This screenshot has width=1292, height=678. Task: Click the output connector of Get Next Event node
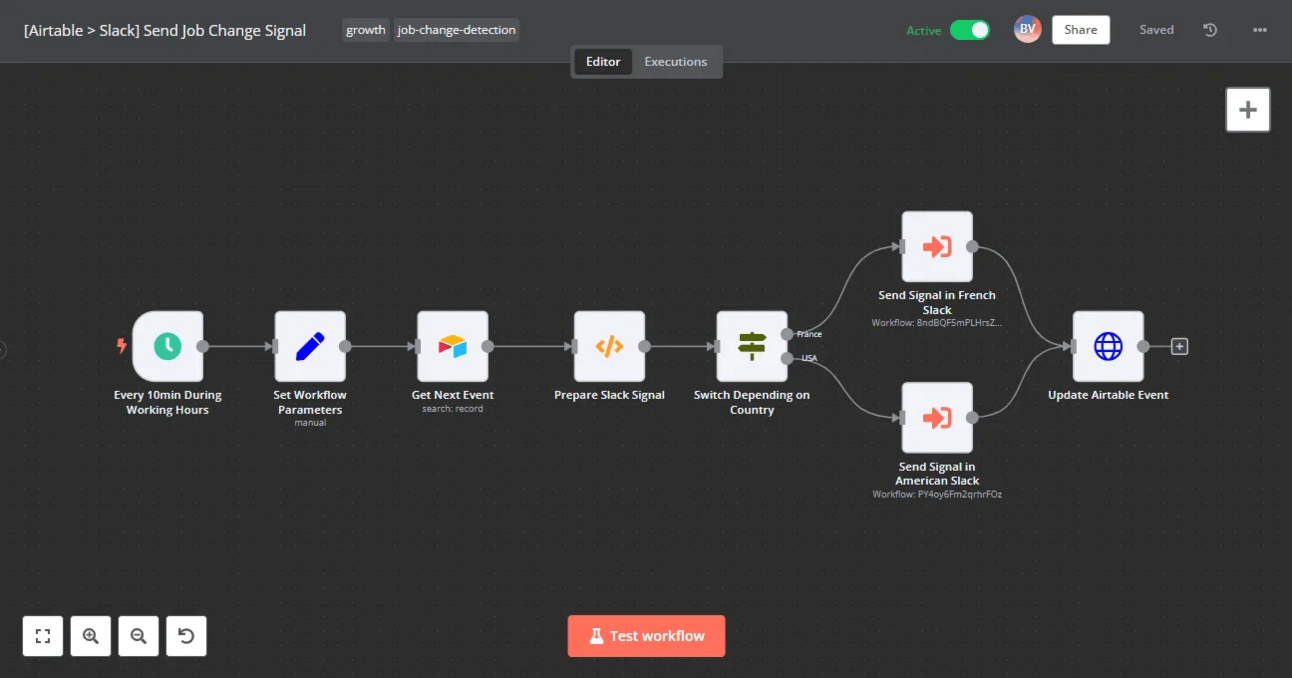tap(488, 347)
